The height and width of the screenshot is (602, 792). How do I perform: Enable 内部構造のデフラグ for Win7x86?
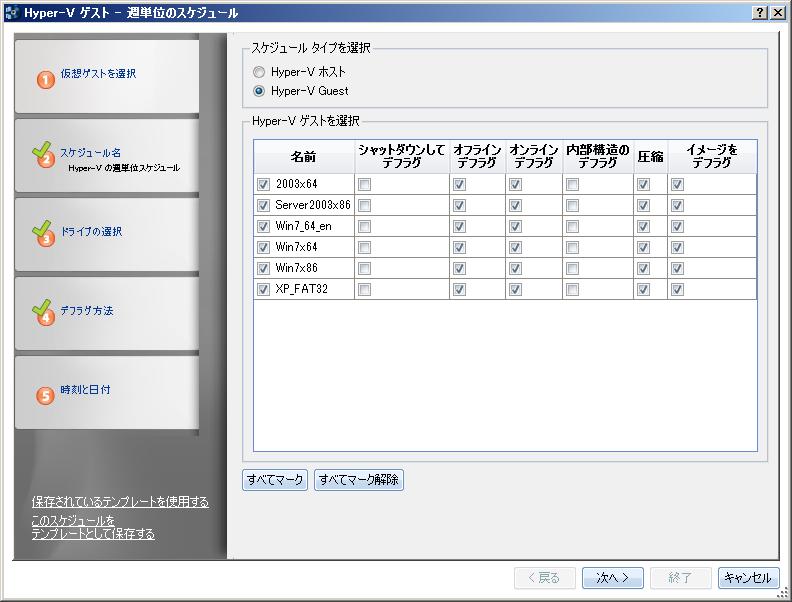click(572, 268)
